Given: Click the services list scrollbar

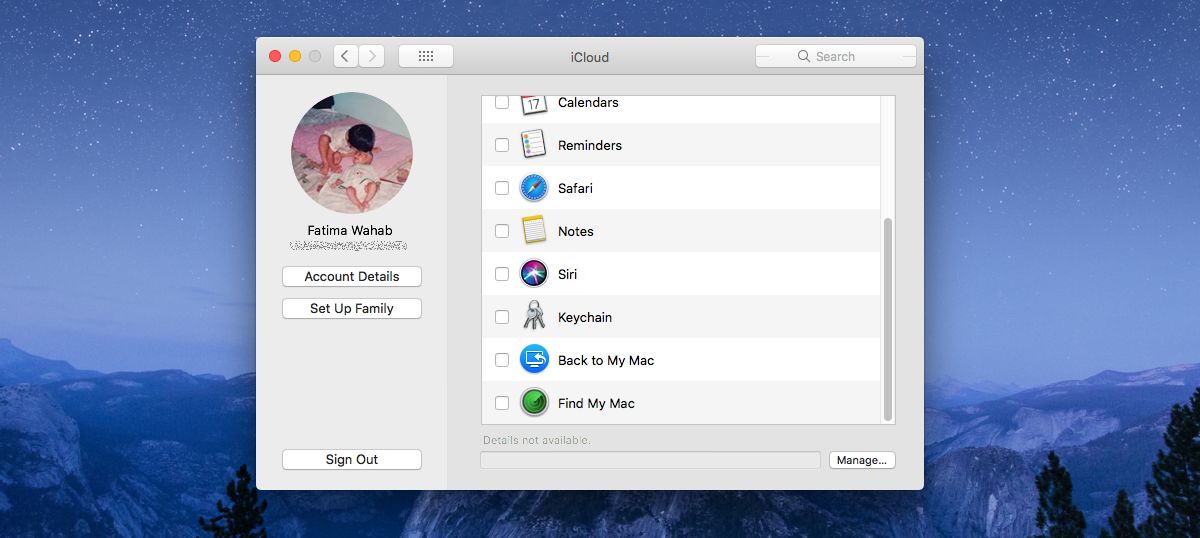Looking at the screenshot, I should (x=888, y=318).
